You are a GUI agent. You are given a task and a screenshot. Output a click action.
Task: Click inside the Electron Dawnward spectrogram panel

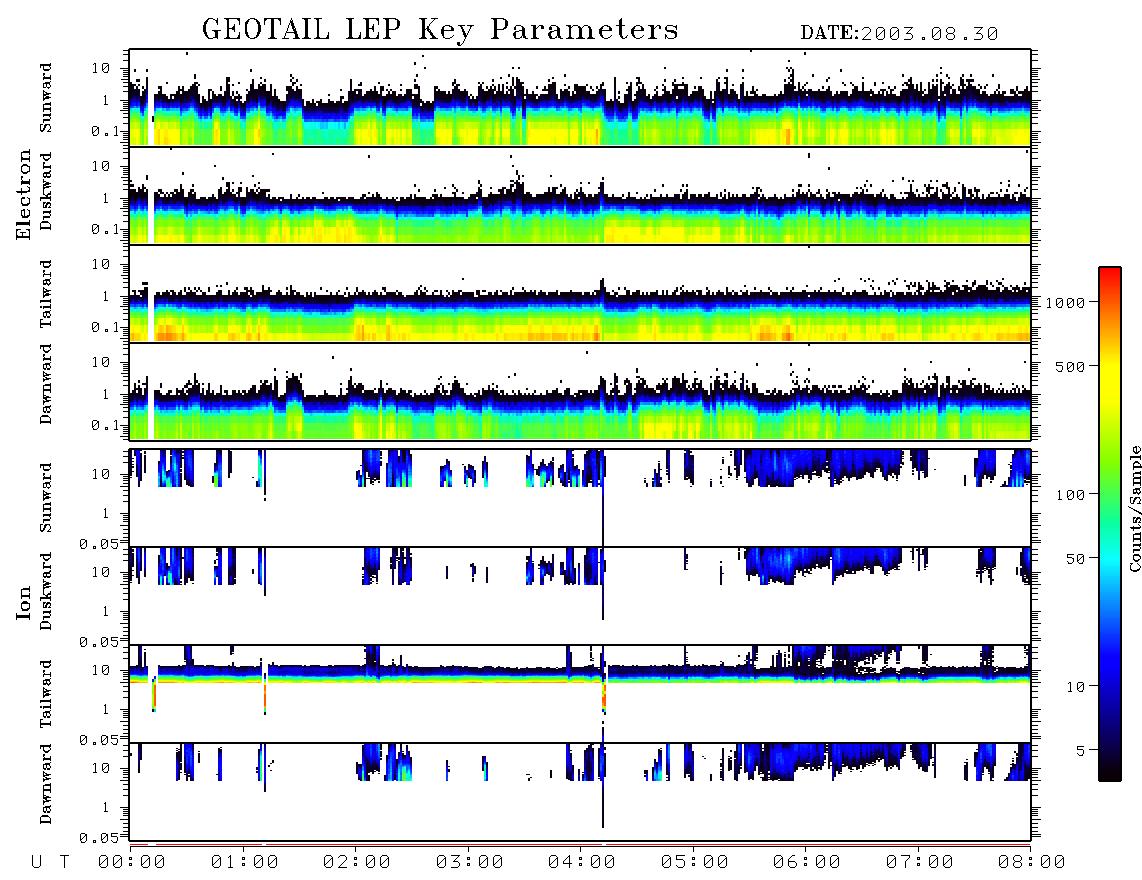pyautogui.click(x=580, y=391)
